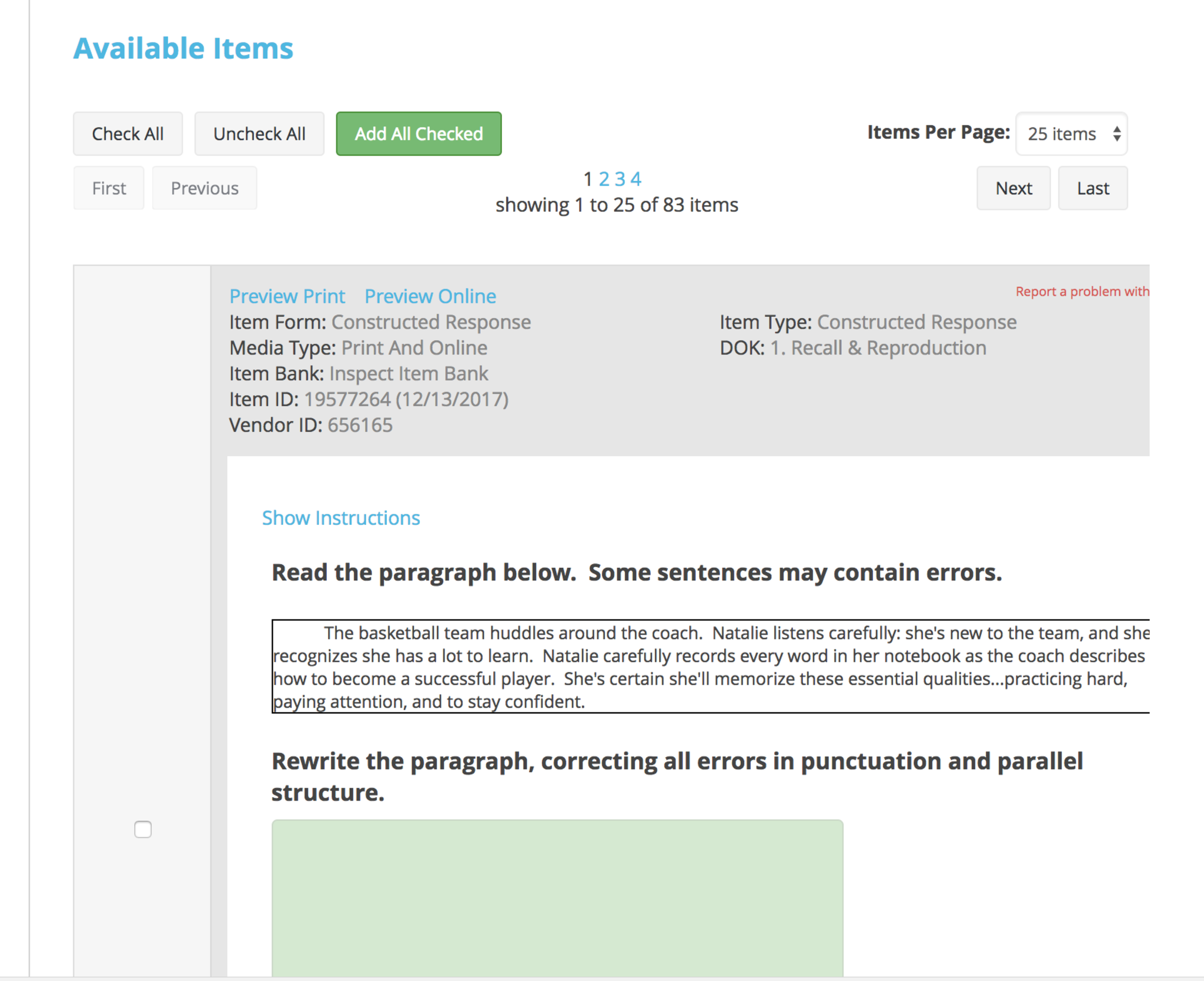The width and height of the screenshot is (1204, 981).
Task: Open the Items Per Page dropdown
Action: pos(1071,134)
